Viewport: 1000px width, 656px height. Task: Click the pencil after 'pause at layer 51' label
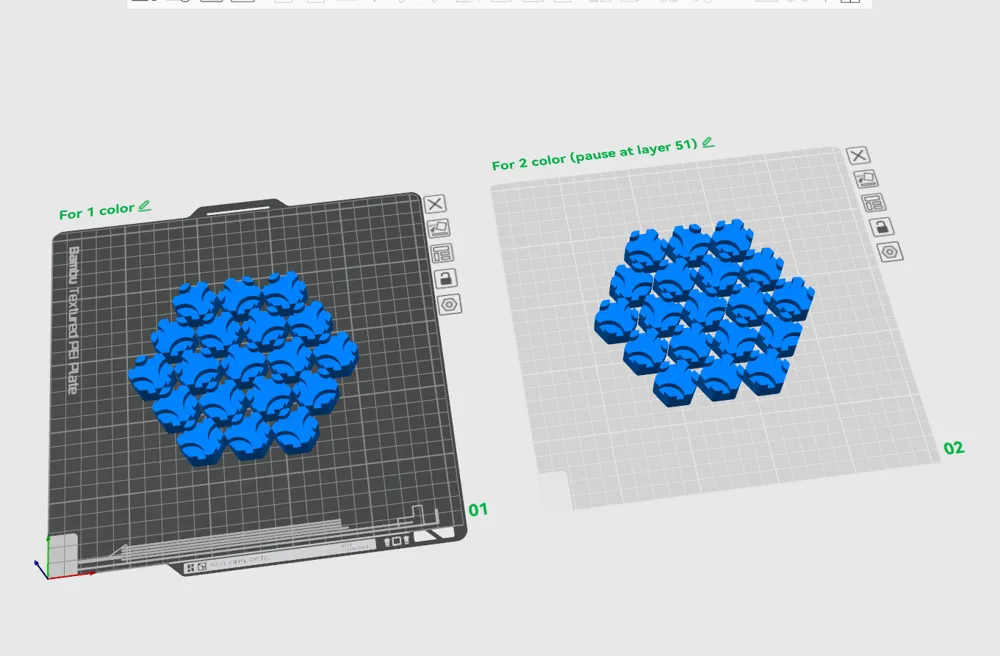pos(709,143)
